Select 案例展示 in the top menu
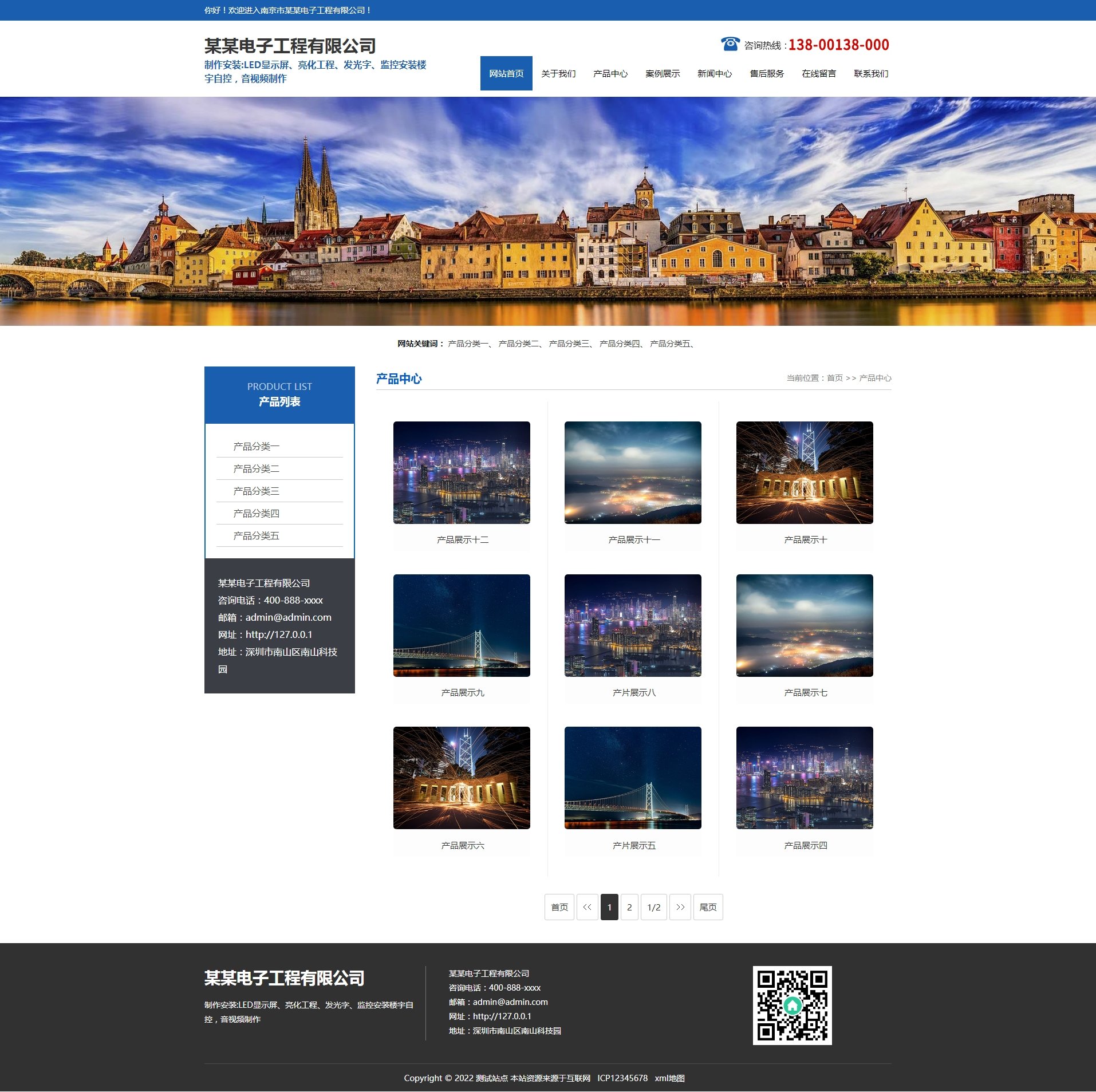1096x1092 pixels. click(662, 73)
